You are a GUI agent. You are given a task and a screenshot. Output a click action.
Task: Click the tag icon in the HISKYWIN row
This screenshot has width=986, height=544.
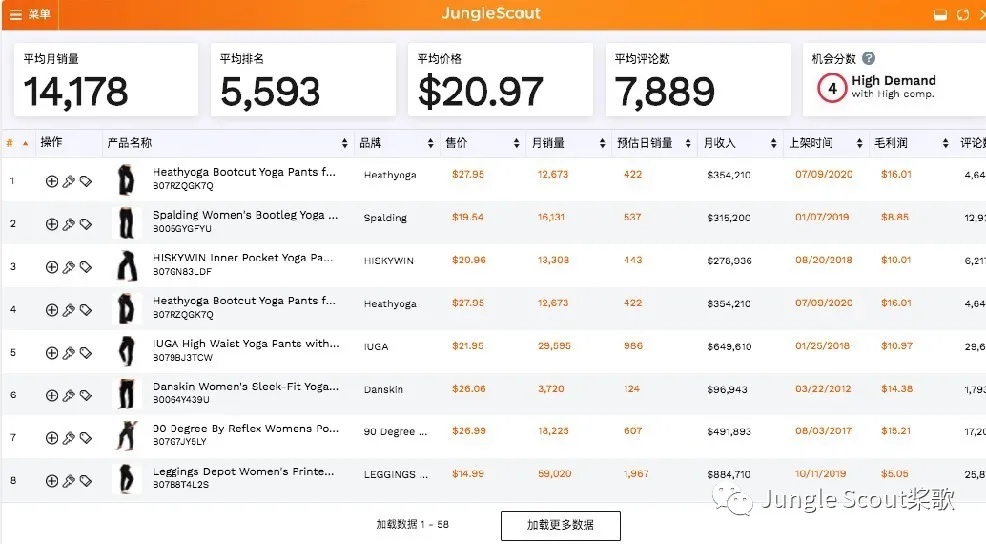coord(86,267)
